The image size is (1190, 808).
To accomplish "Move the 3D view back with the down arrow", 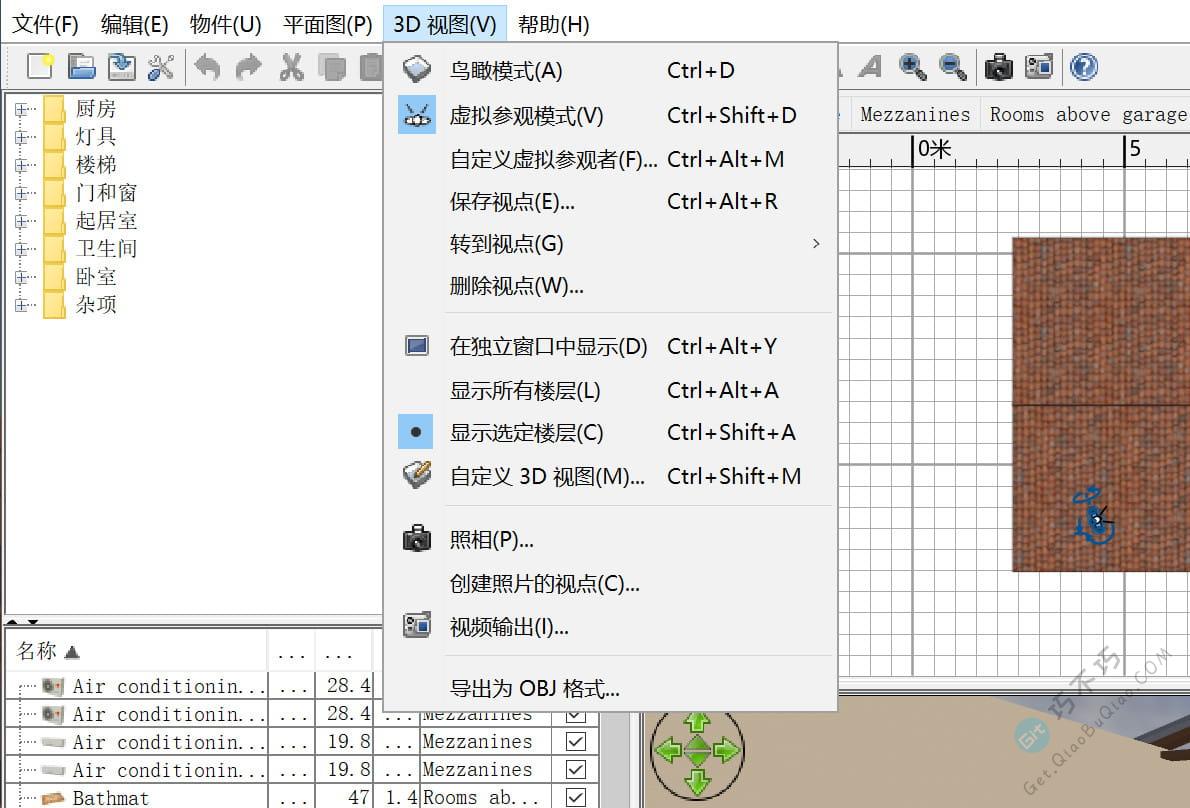I will tap(697, 780).
